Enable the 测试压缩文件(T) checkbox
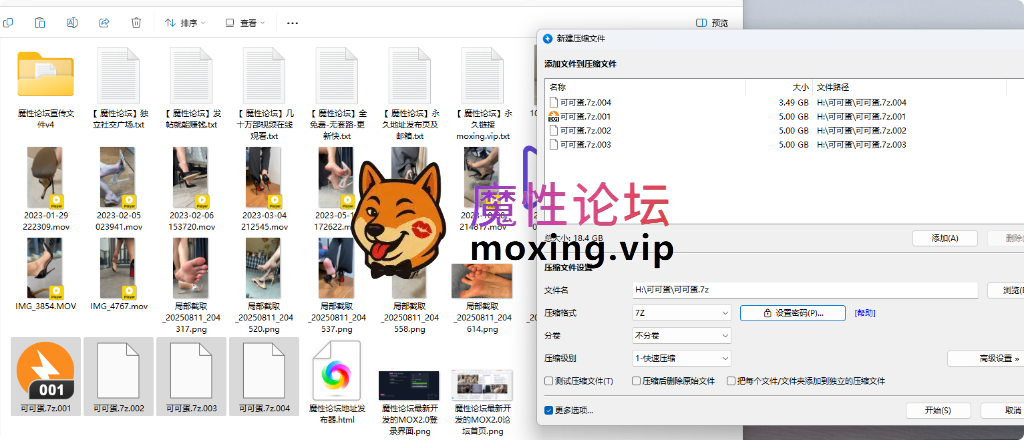This screenshot has height=440, width=1024. click(x=548, y=381)
